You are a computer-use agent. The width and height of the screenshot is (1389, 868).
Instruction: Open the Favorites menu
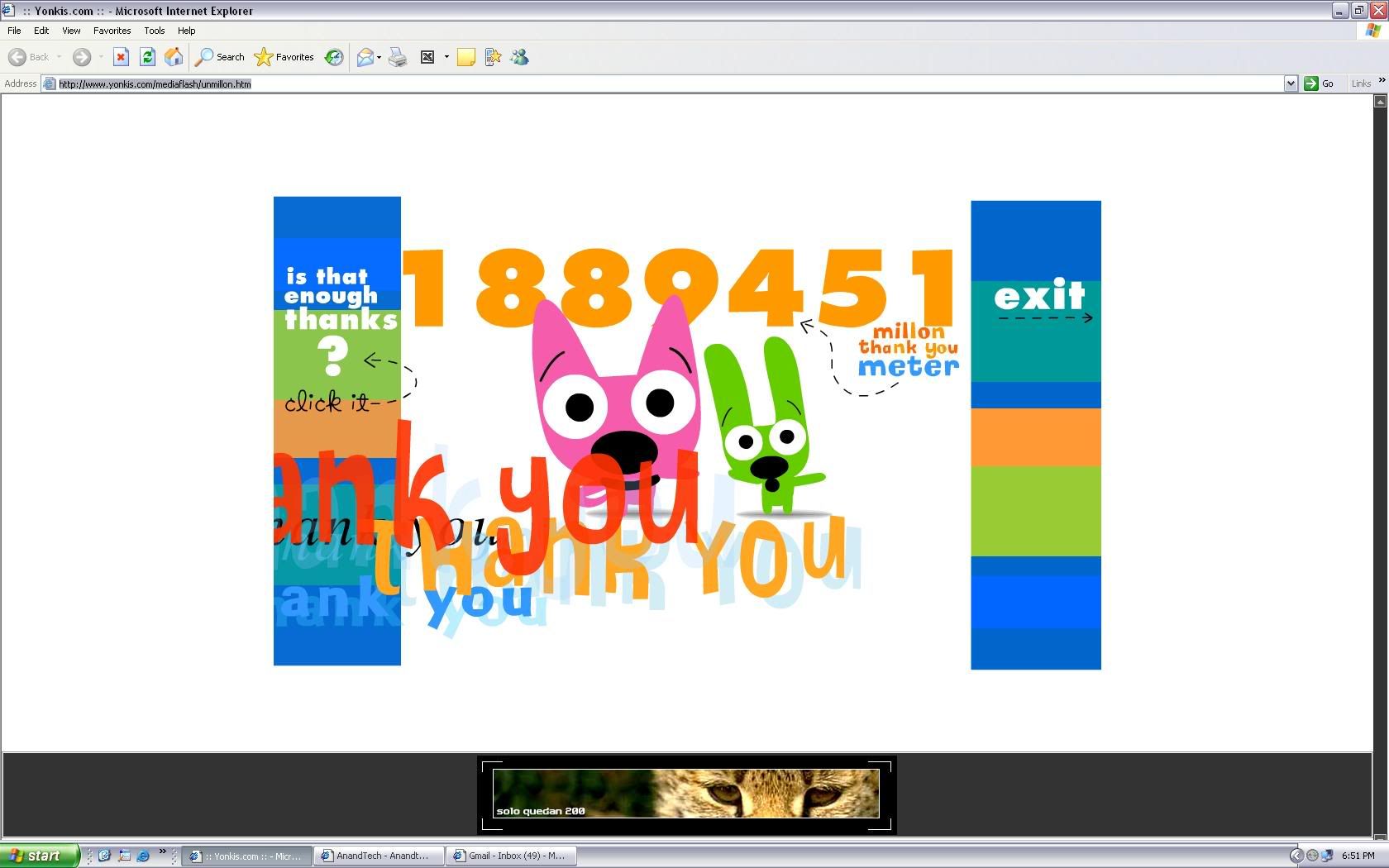pyautogui.click(x=112, y=31)
